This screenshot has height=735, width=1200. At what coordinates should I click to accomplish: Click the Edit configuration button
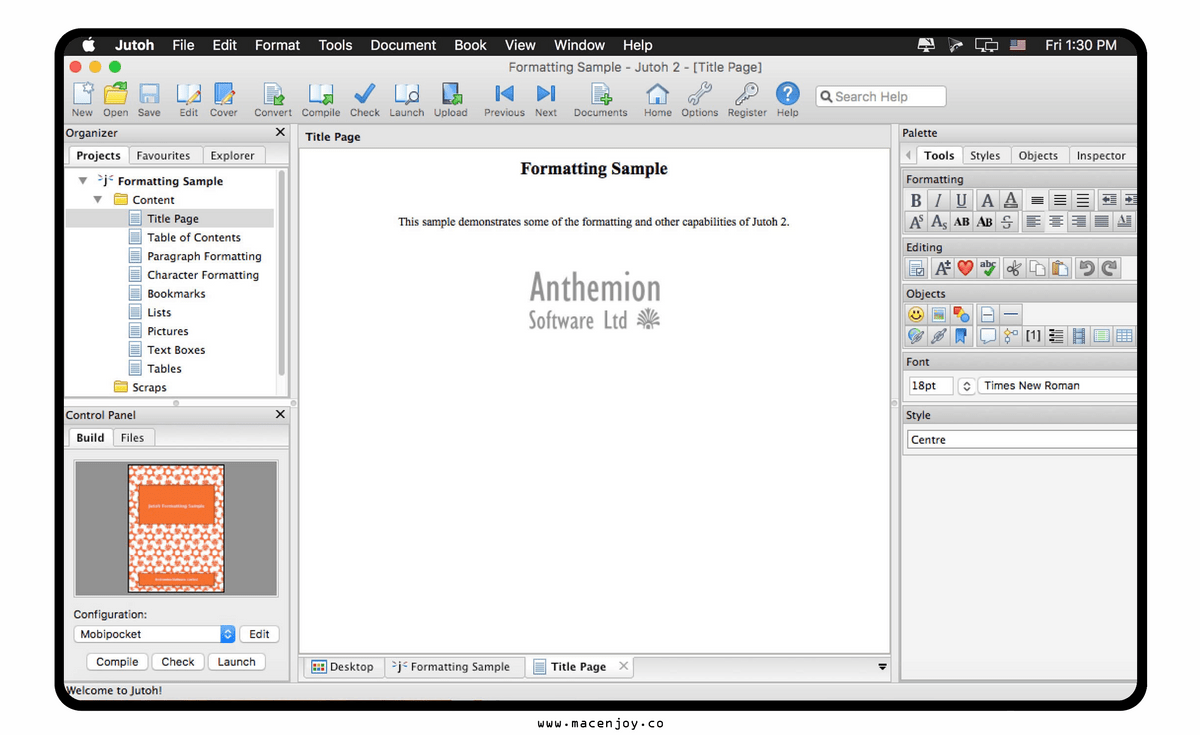coord(259,634)
